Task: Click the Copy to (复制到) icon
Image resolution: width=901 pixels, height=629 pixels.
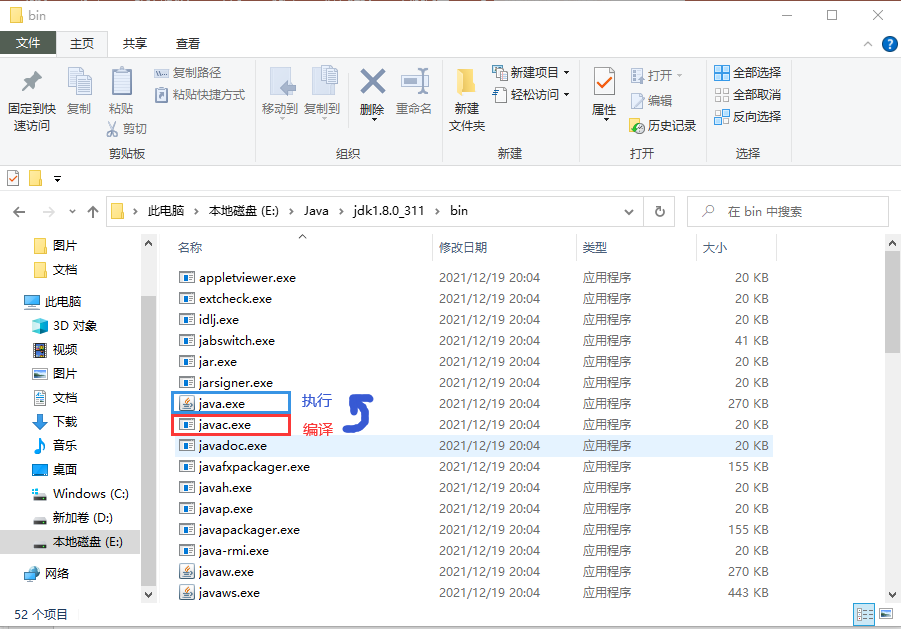Action: (324, 80)
